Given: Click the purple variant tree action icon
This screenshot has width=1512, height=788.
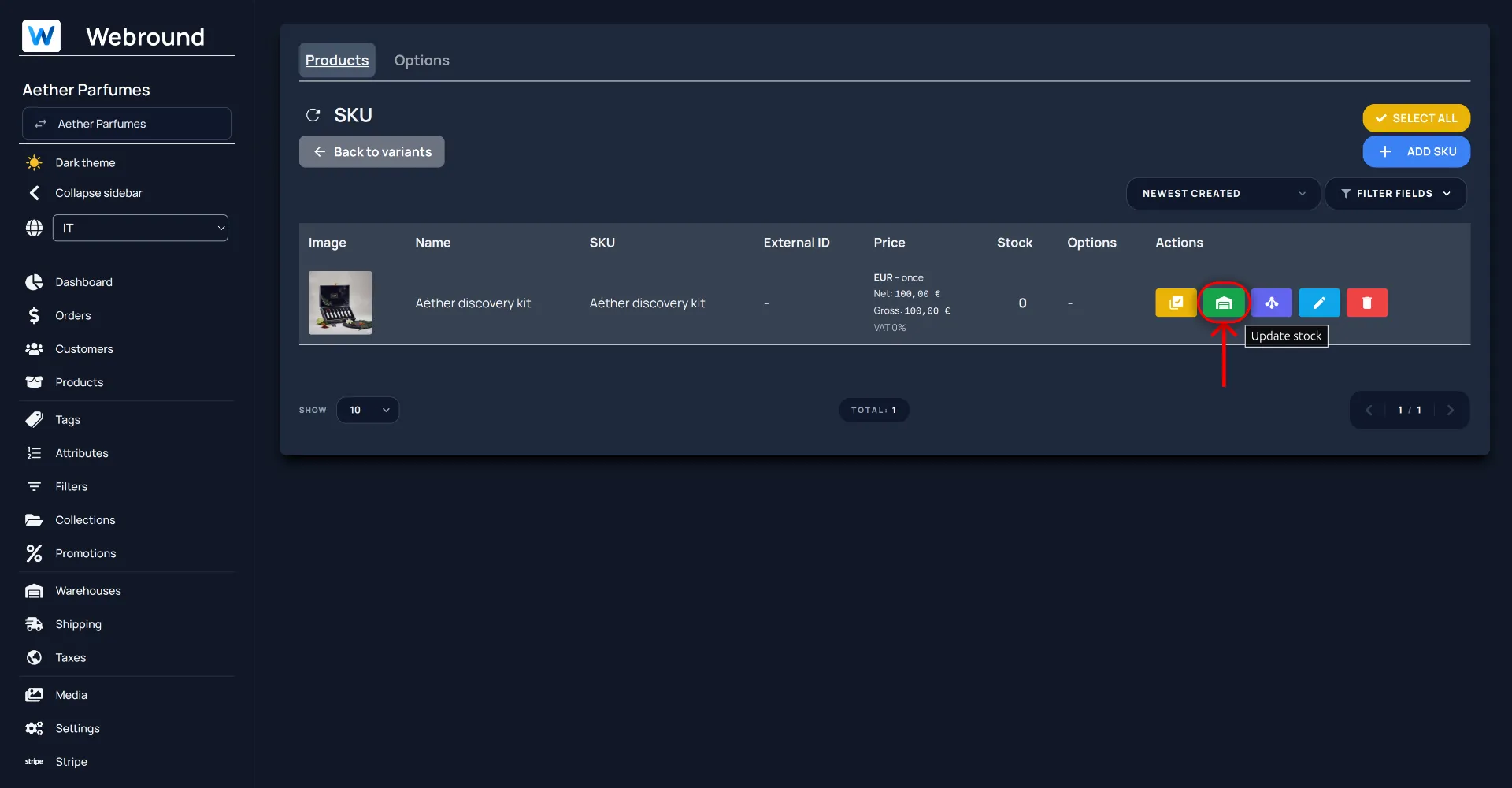Looking at the screenshot, I should pyautogui.click(x=1271, y=303).
